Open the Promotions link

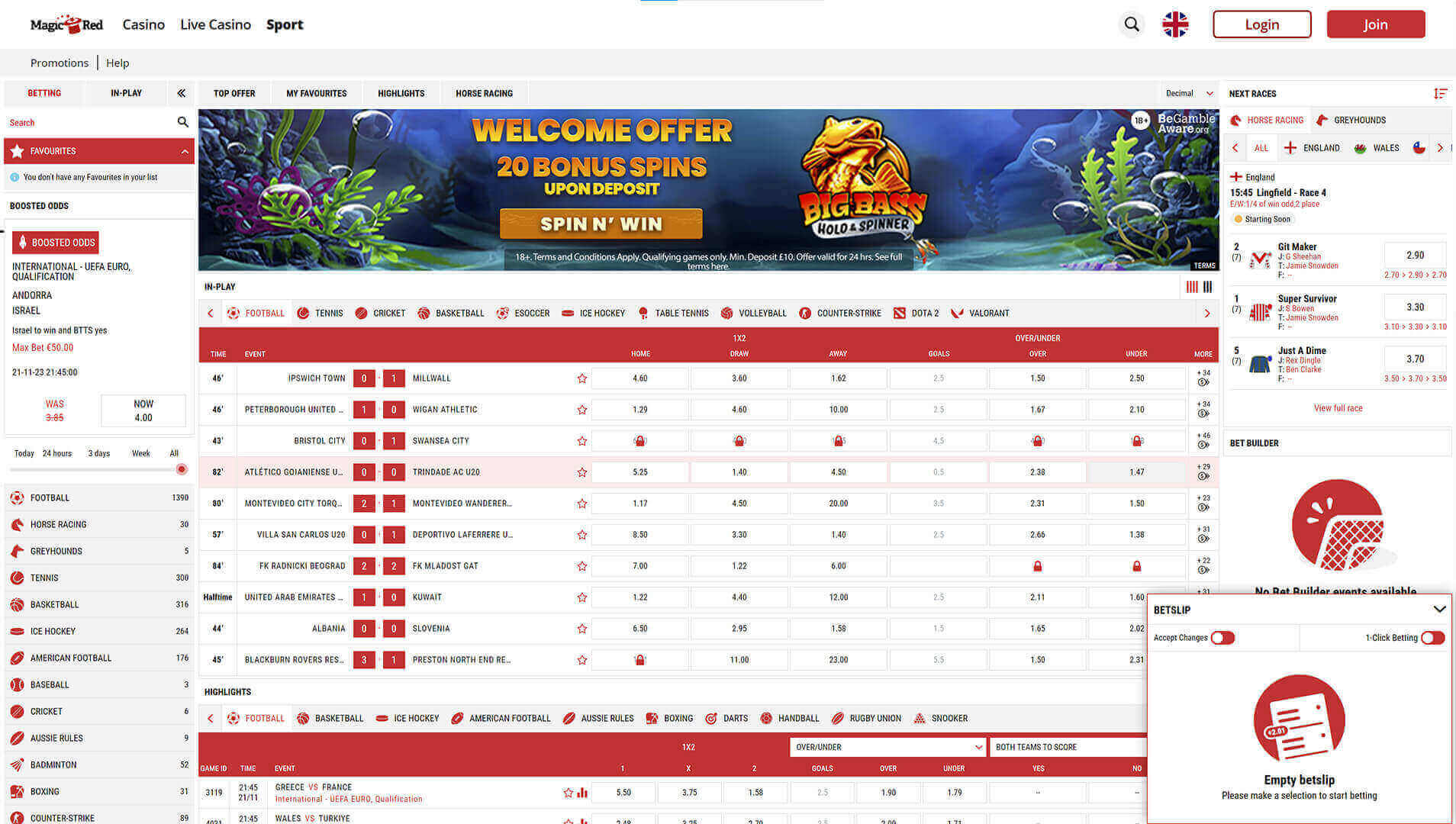[60, 63]
